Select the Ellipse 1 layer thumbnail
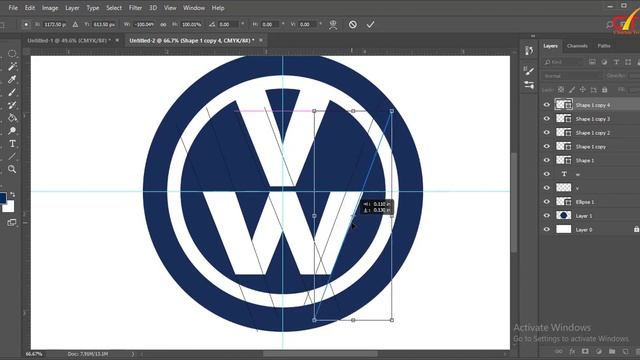Image resolution: width=640 pixels, height=360 pixels. 564,202
